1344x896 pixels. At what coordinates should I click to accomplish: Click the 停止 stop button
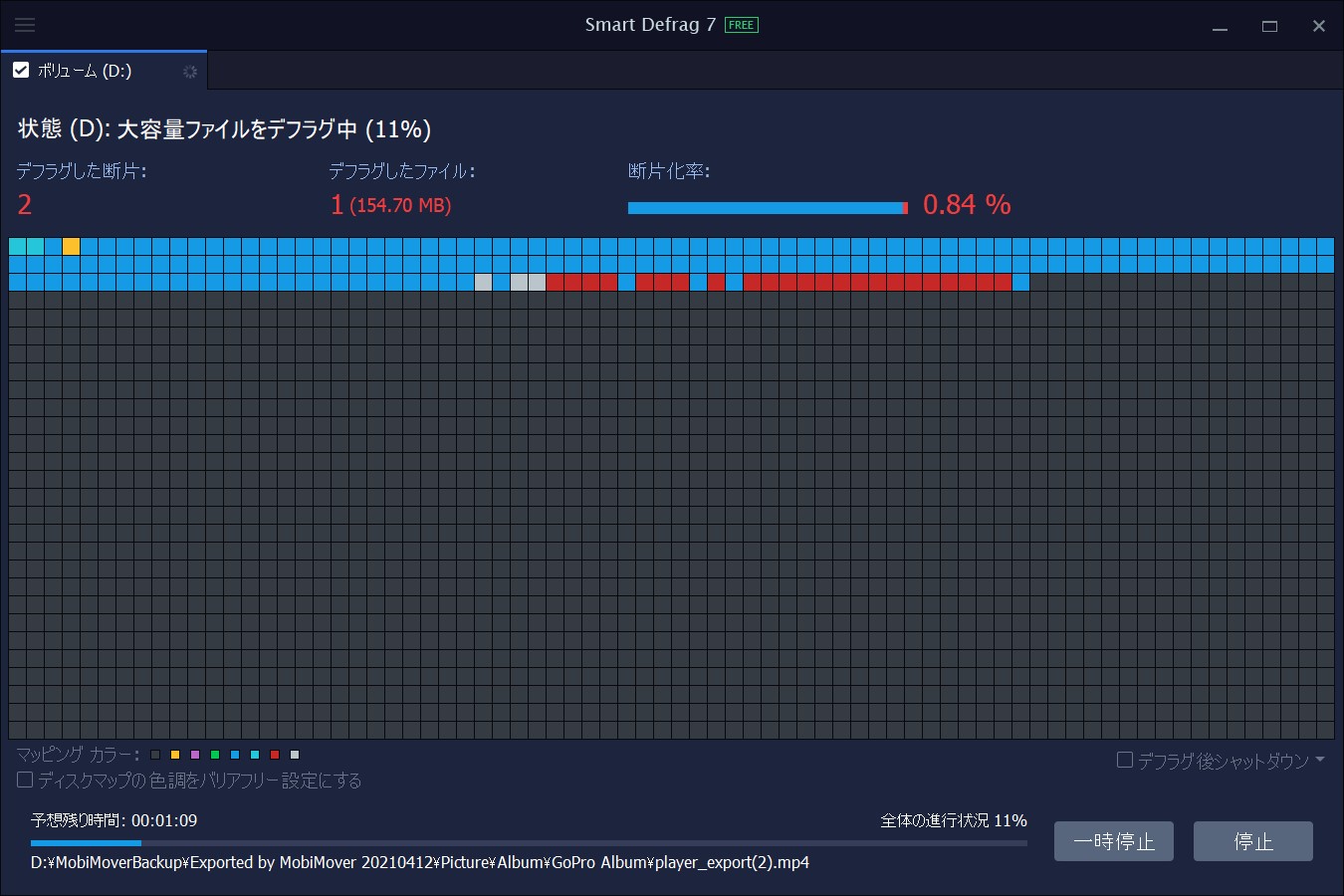point(1252,841)
